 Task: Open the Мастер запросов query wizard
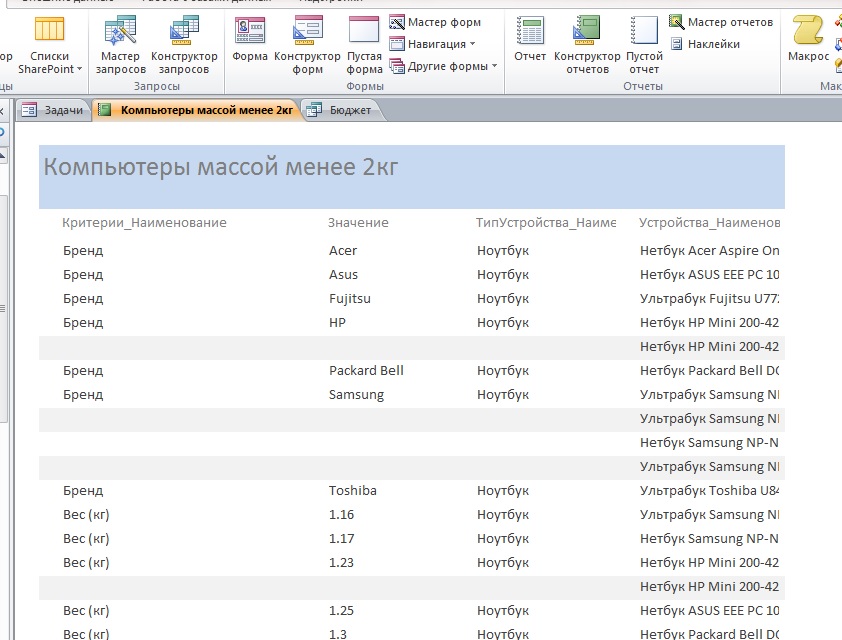(120, 45)
